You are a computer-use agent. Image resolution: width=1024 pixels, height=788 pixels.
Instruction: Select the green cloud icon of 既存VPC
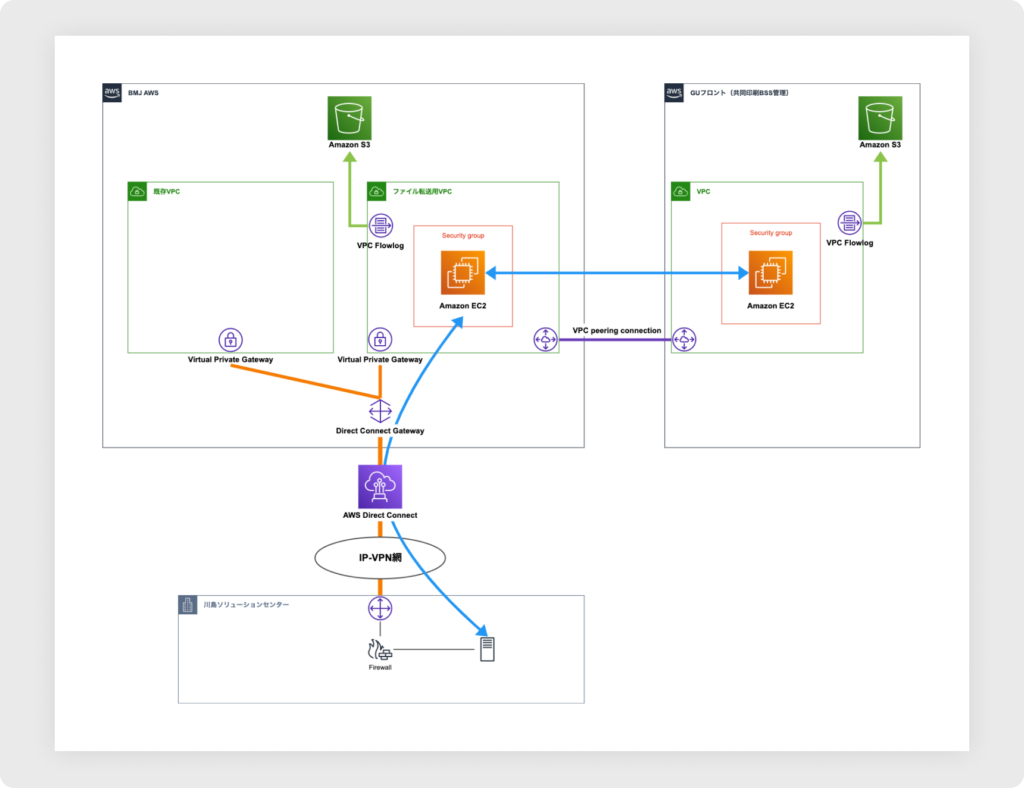[x=137, y=191]
